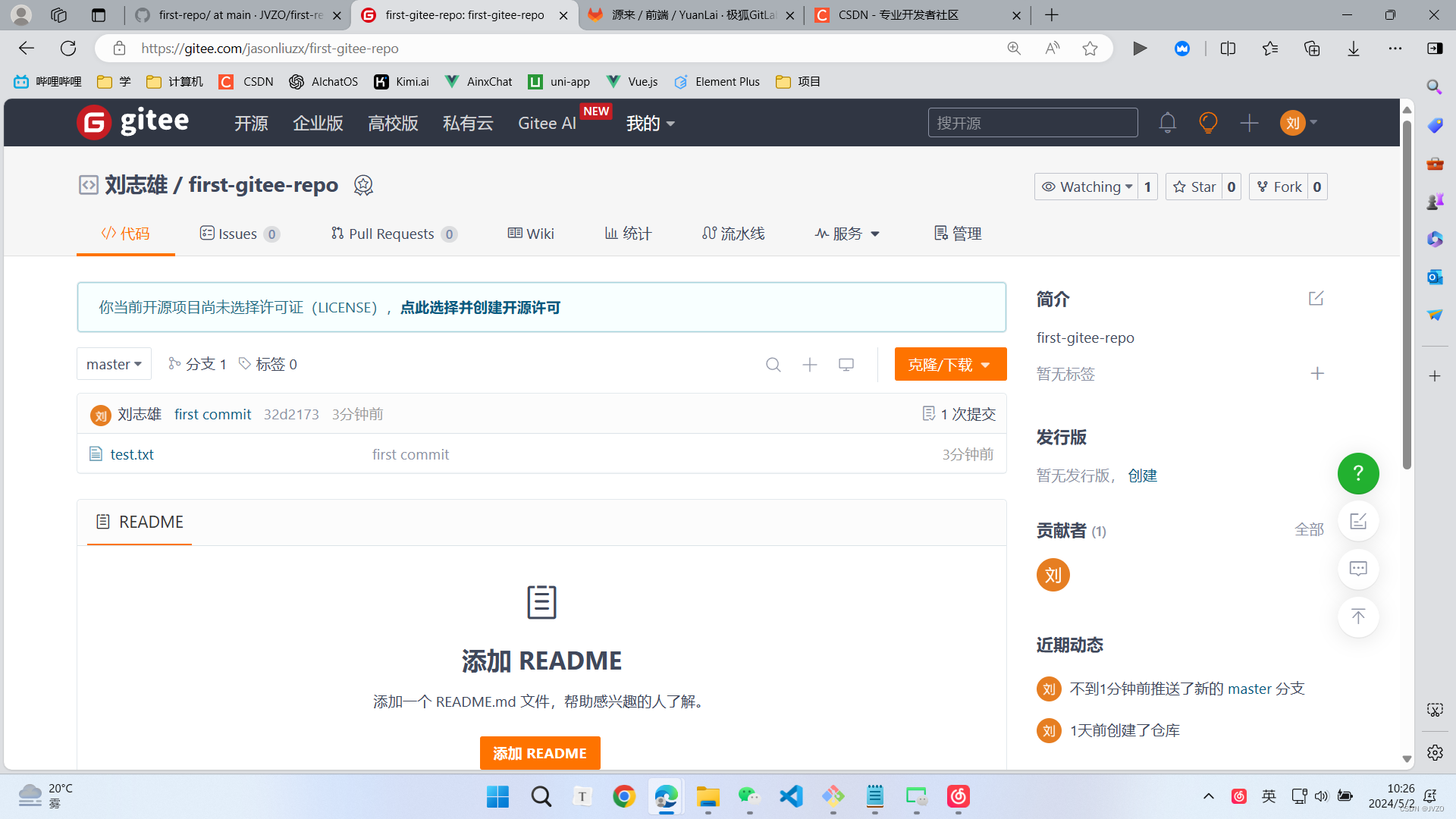The image size is (1456, 819).
Task: Star the first-gitee-repo repository
Action: 1194,187
